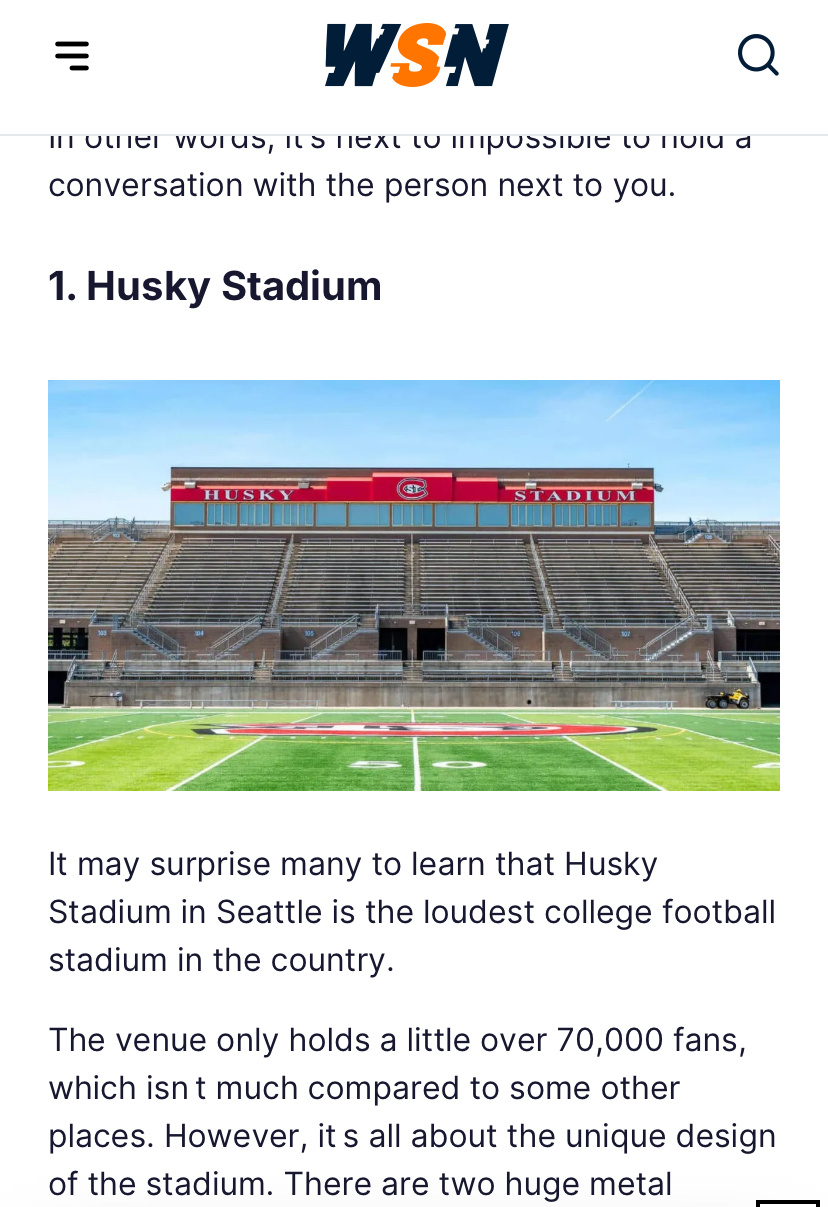
Task: Open the search magnifier icon
Action: point(758,55)
